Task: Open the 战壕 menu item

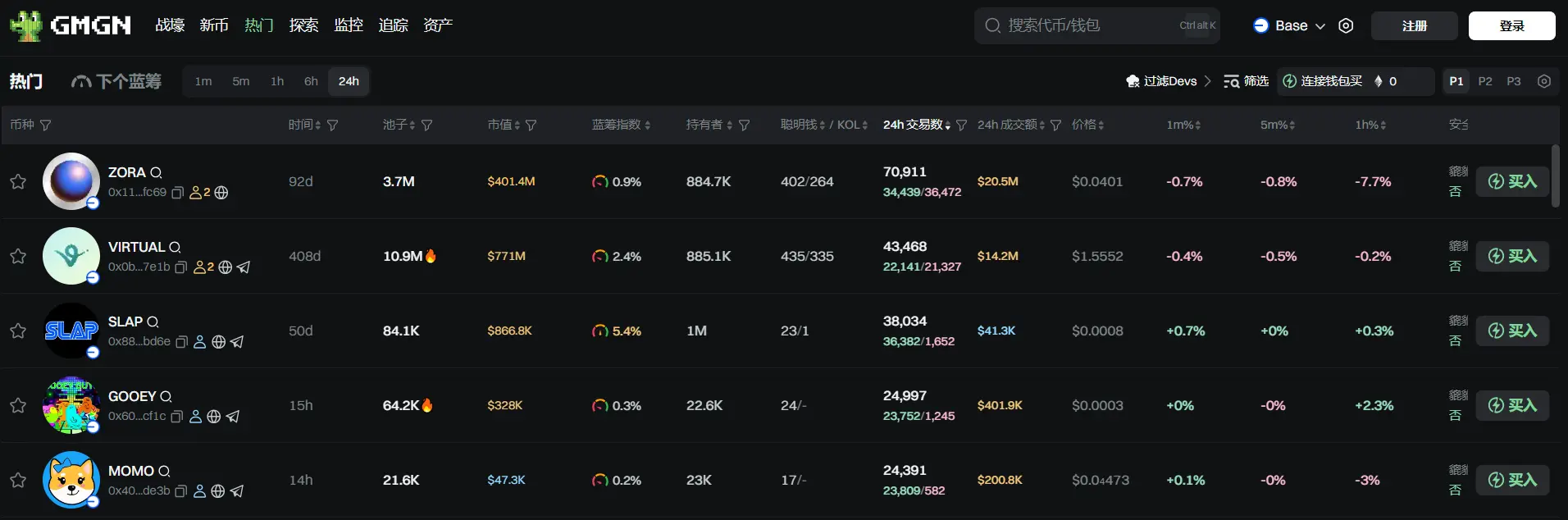Action: pos(170,25)
